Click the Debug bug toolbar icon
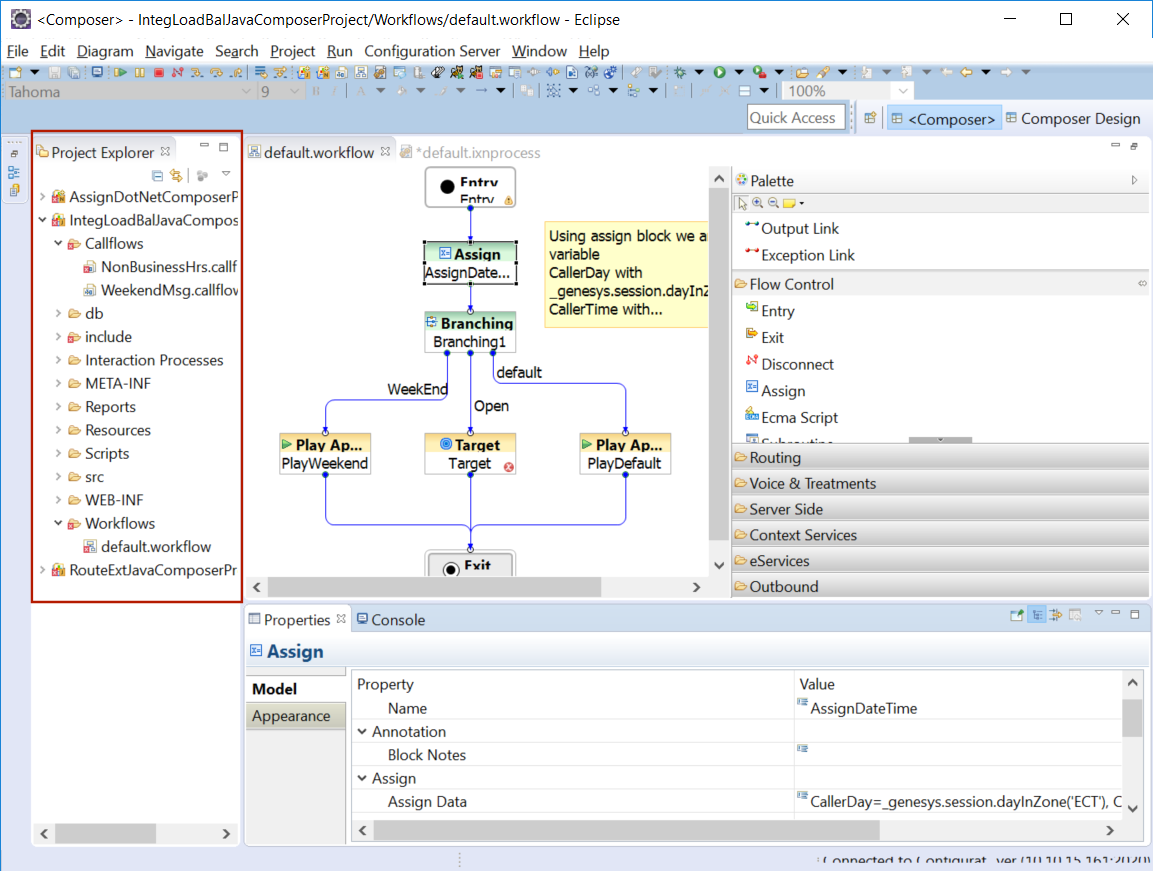Image resolution: width=1153 pixels, height=871 pixels. coord(680,72)
